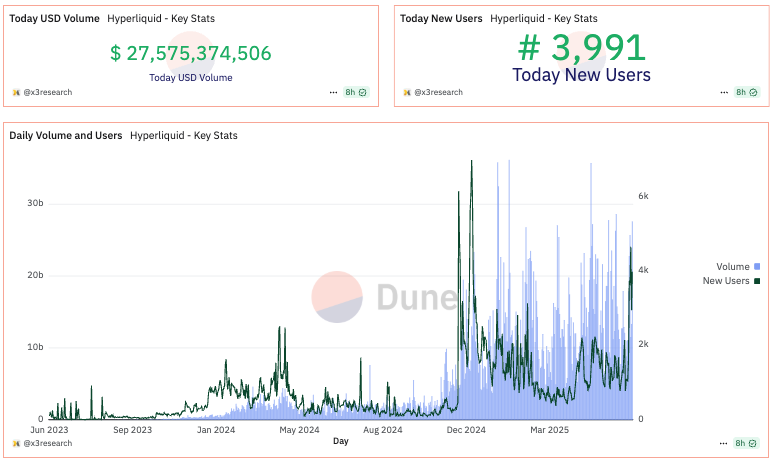
Task: Click the 8h refresh badge on Daily Volume chart
Action: [x=746, y=443]
